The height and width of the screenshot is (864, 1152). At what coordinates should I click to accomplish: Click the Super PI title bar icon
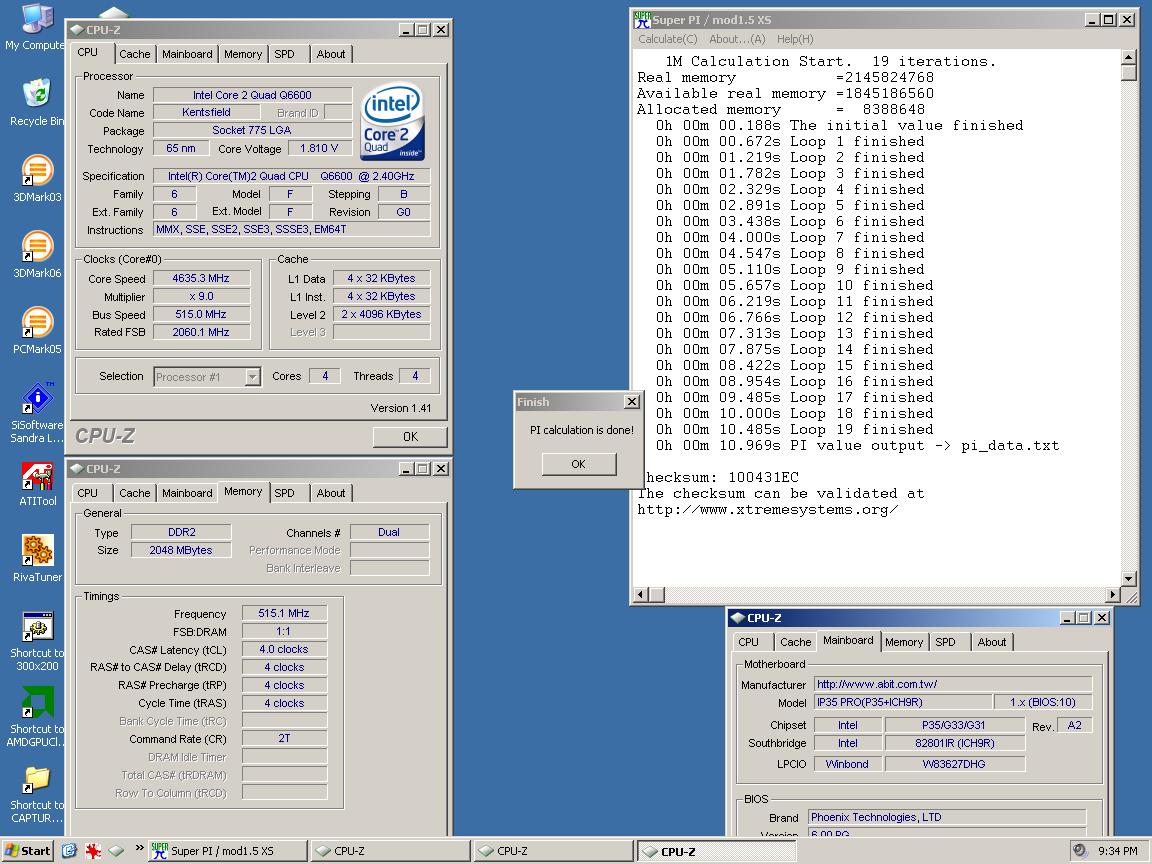pyautogui.click(x=642, y=19)
